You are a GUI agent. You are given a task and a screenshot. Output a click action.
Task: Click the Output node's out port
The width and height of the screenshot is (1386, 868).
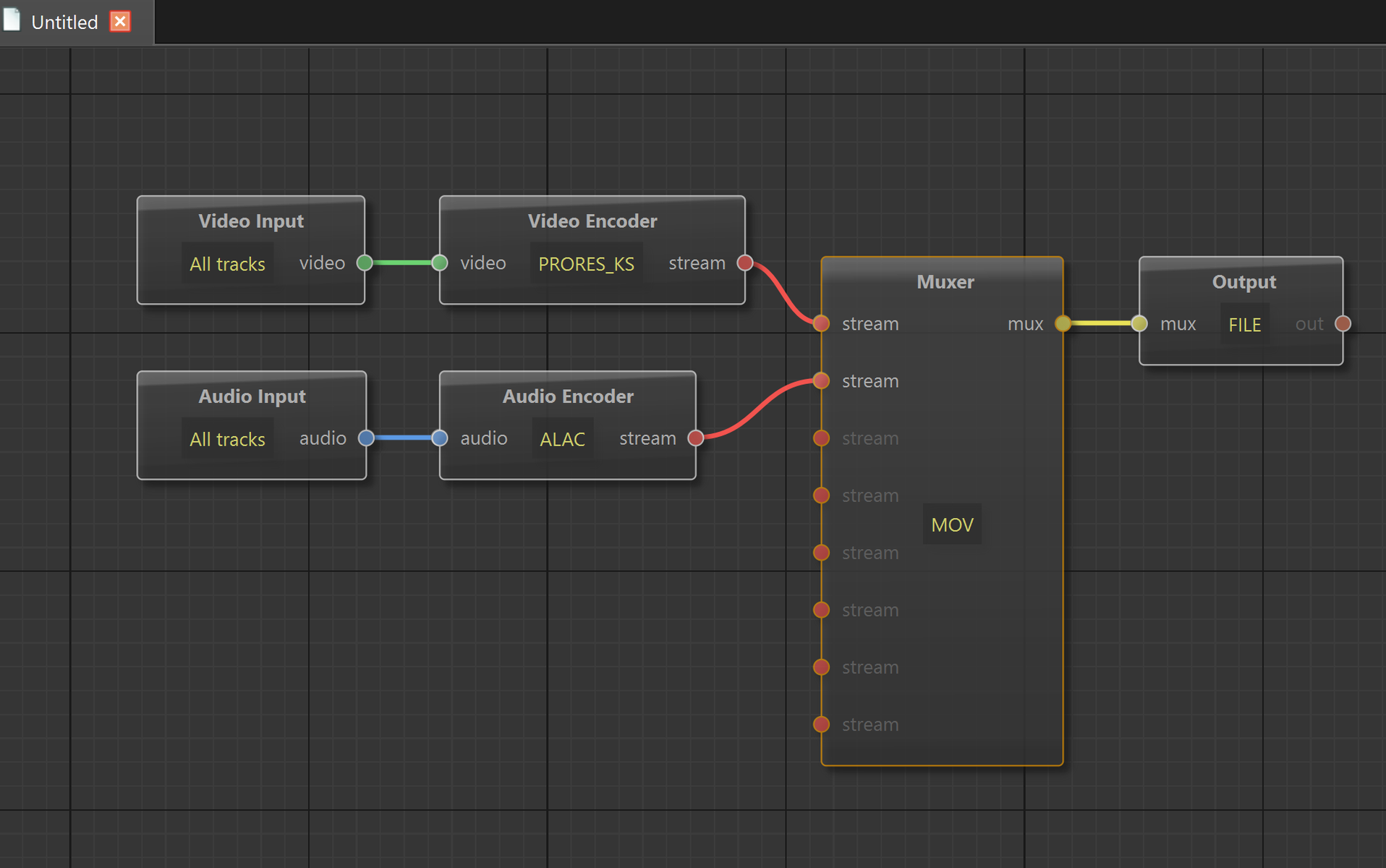pyautogui.click(x=1343, y=323)
